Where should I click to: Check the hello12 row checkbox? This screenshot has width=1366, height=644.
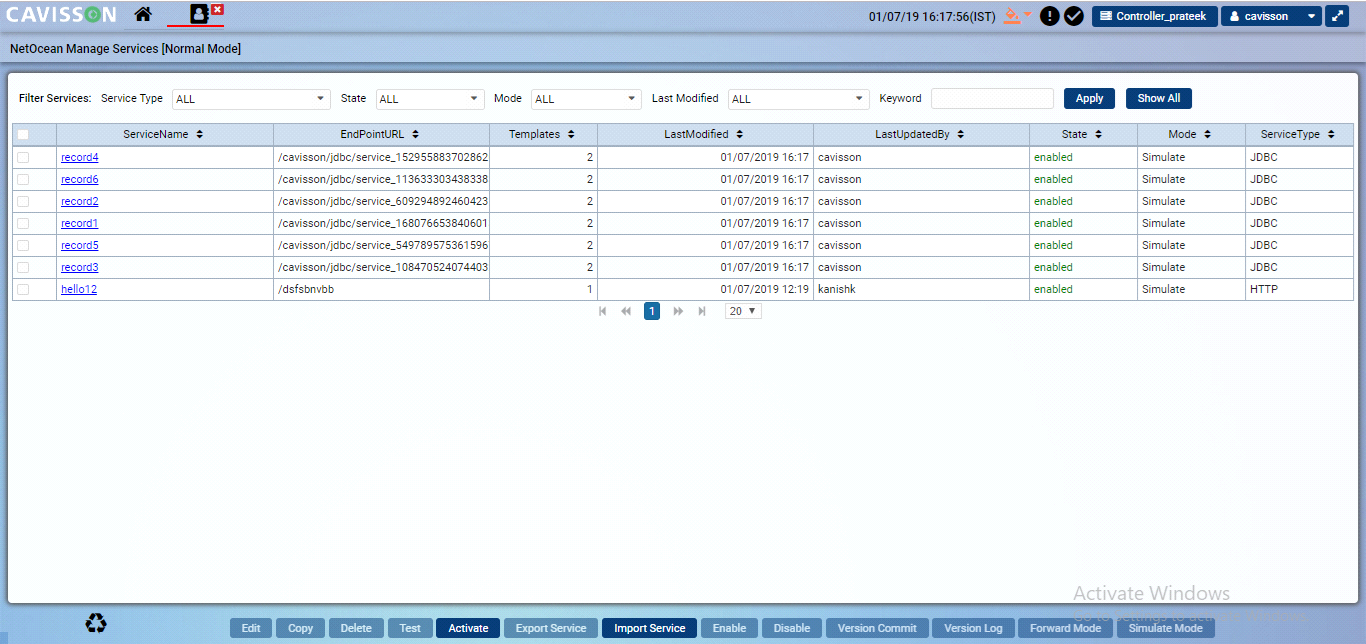(x=23, y=290)
